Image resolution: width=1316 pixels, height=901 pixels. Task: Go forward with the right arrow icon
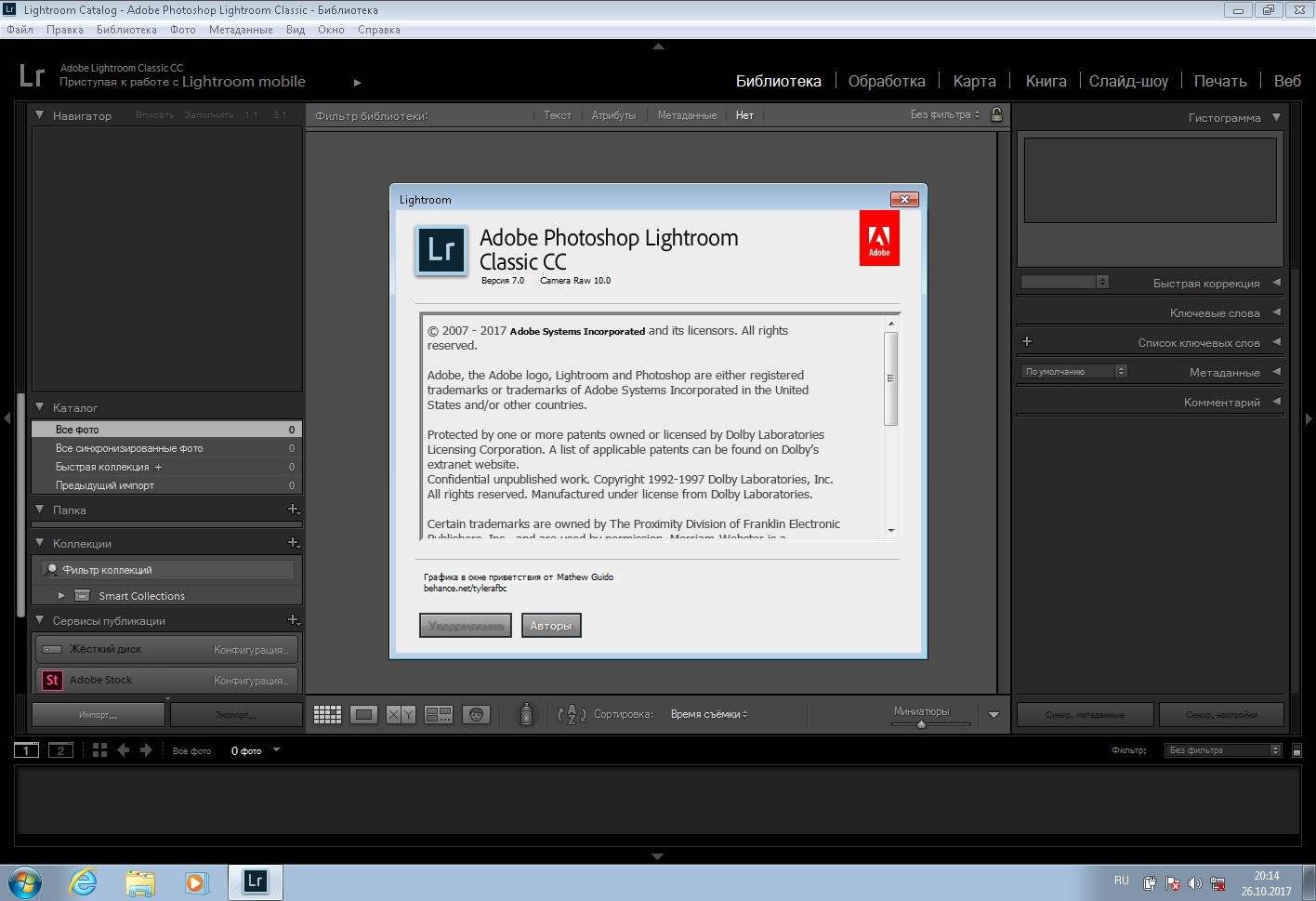(146, 750)
